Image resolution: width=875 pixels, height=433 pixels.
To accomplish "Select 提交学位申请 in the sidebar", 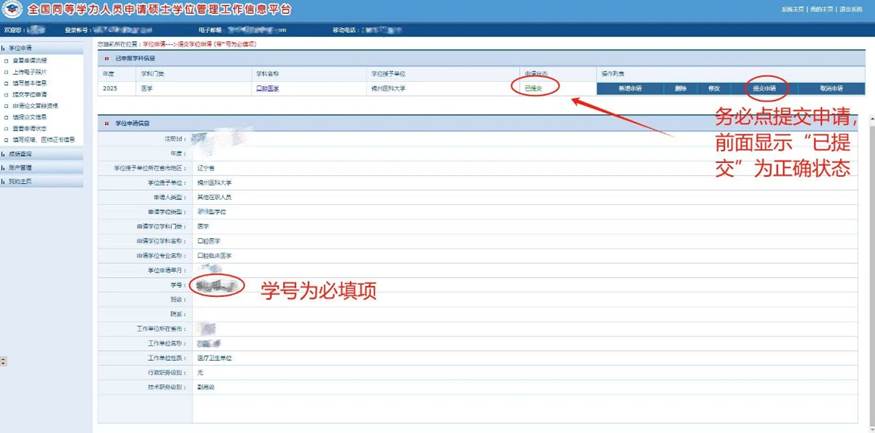I will click(30, 95).
